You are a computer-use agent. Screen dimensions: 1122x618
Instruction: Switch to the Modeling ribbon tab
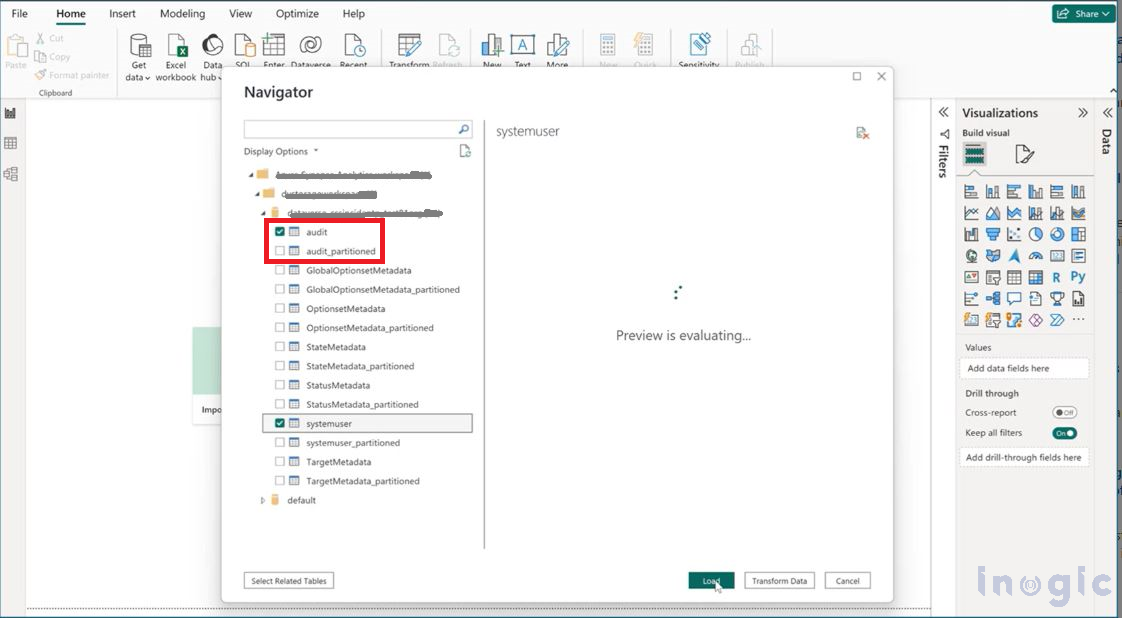[182, 14]
